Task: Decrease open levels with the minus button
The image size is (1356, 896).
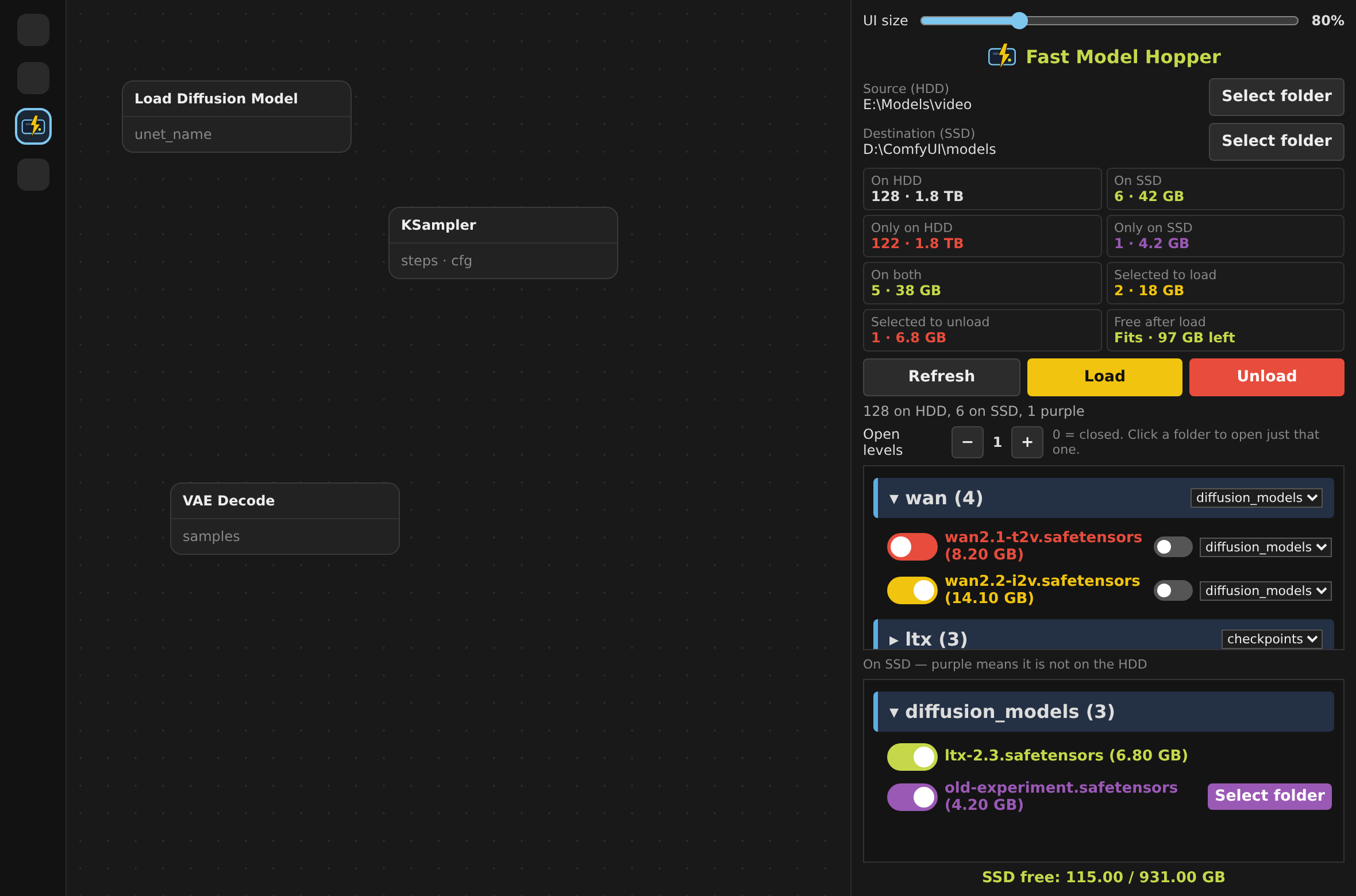Action: pyautogui.click(x=967, y=442)
